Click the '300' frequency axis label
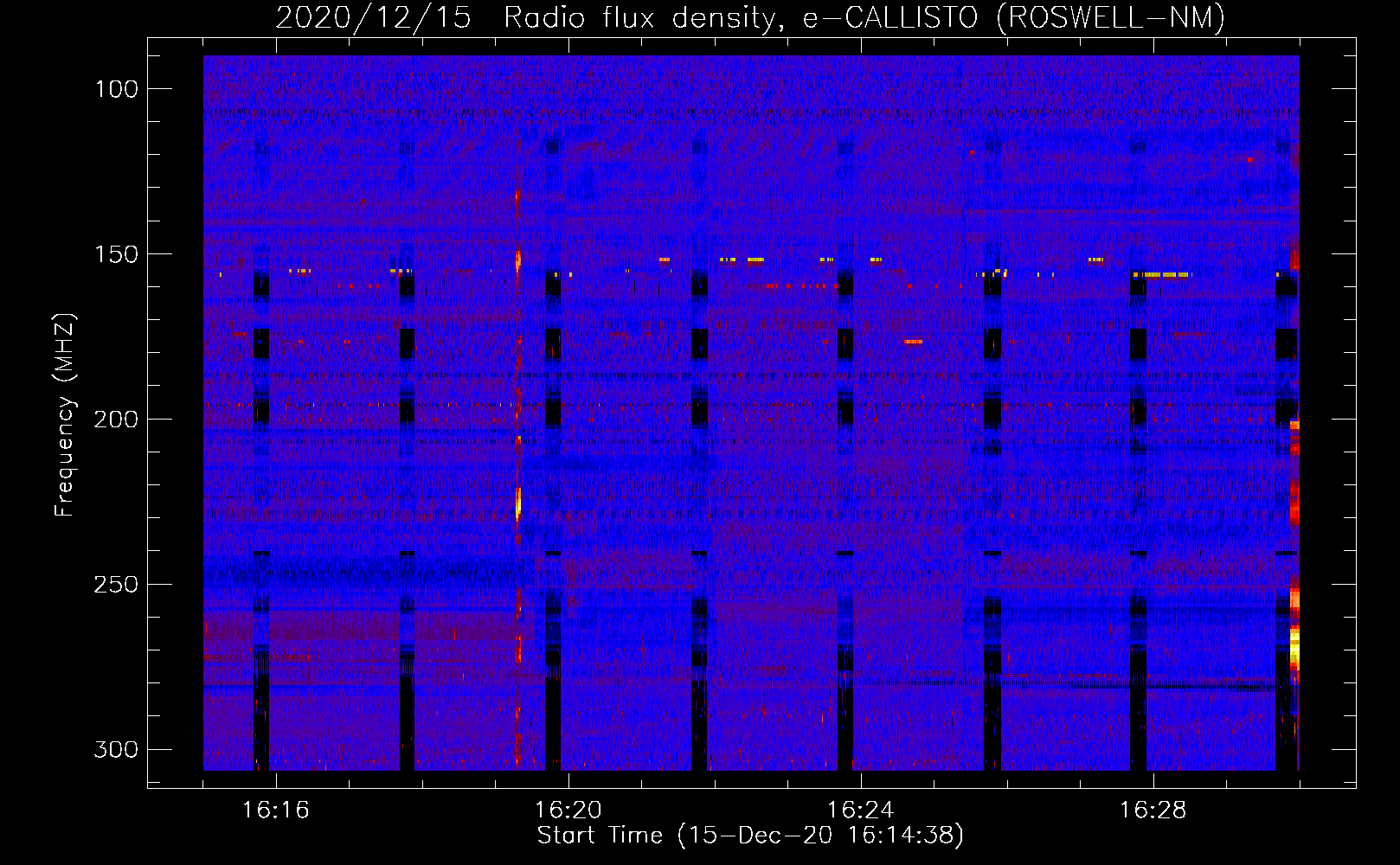 click(115, 749)
